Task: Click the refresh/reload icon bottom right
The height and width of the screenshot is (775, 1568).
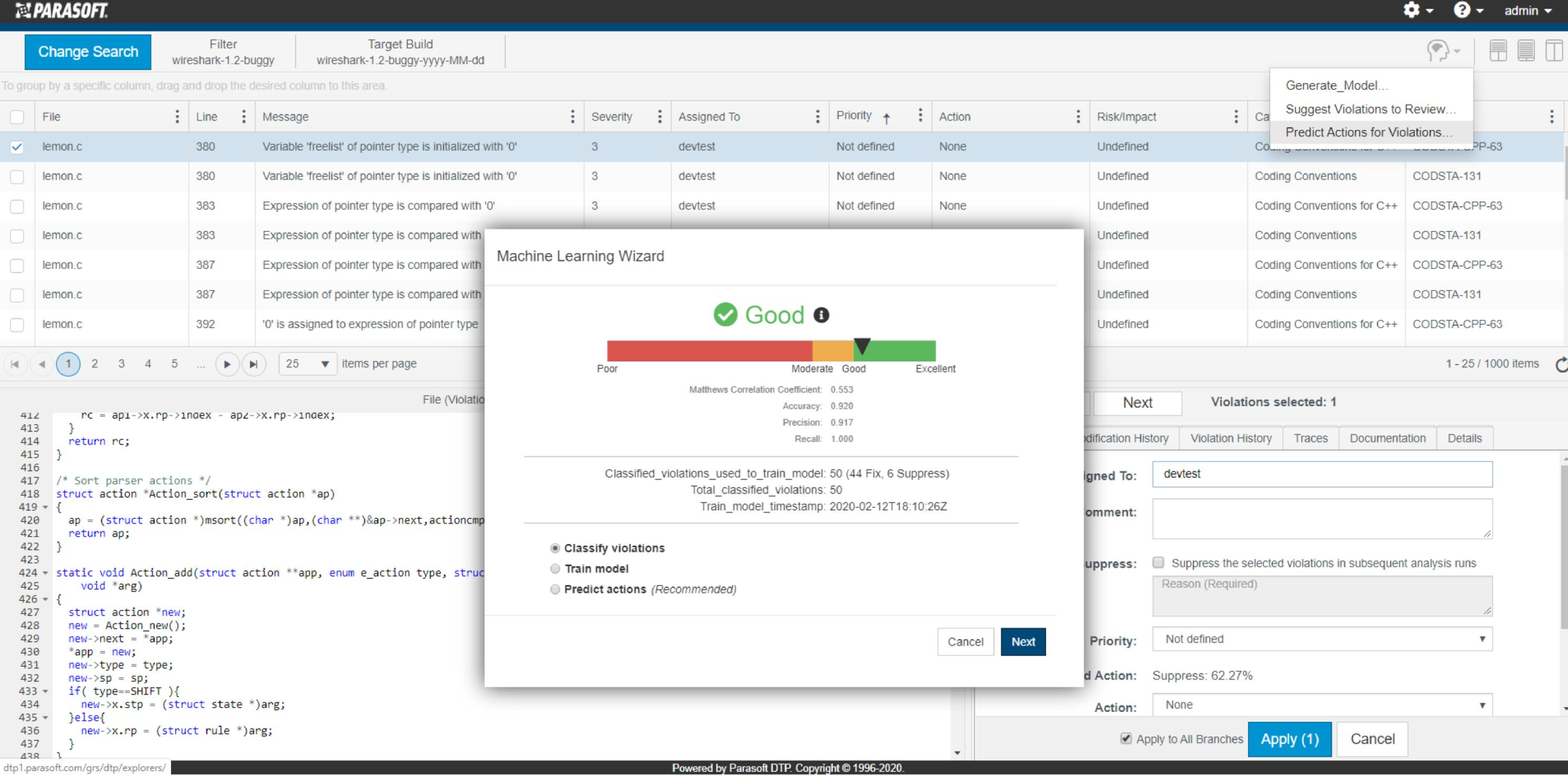Action: coord(1560,364)
